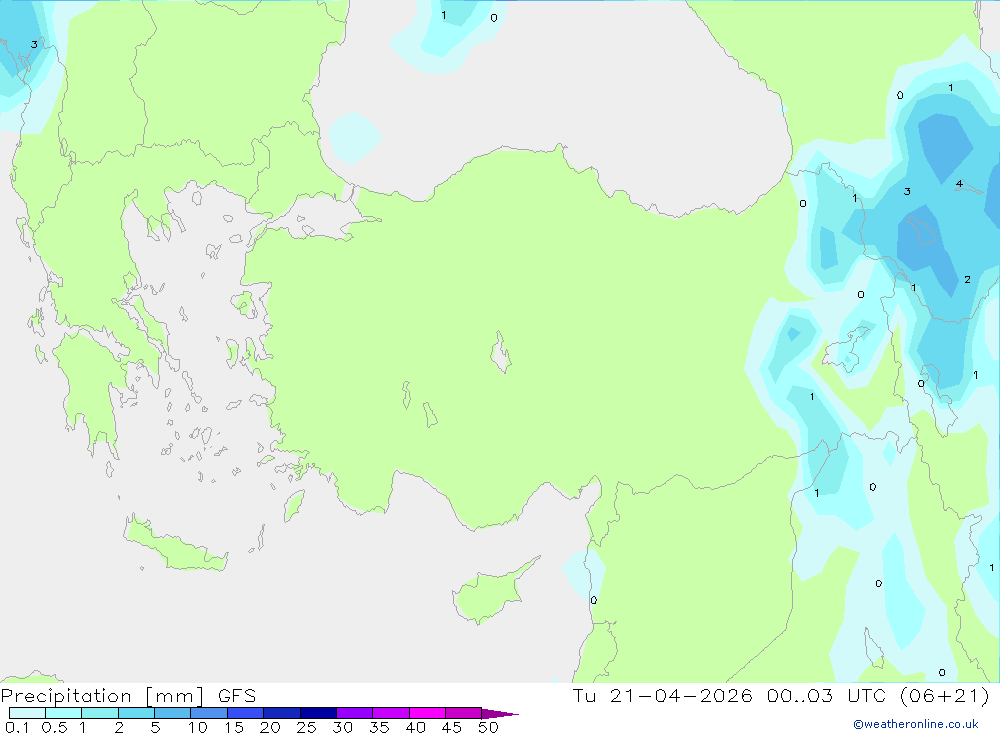Click the '10' legend scale label
Image resolution: width=1000 pixels, height=733 pixels.
pos(197,727)
